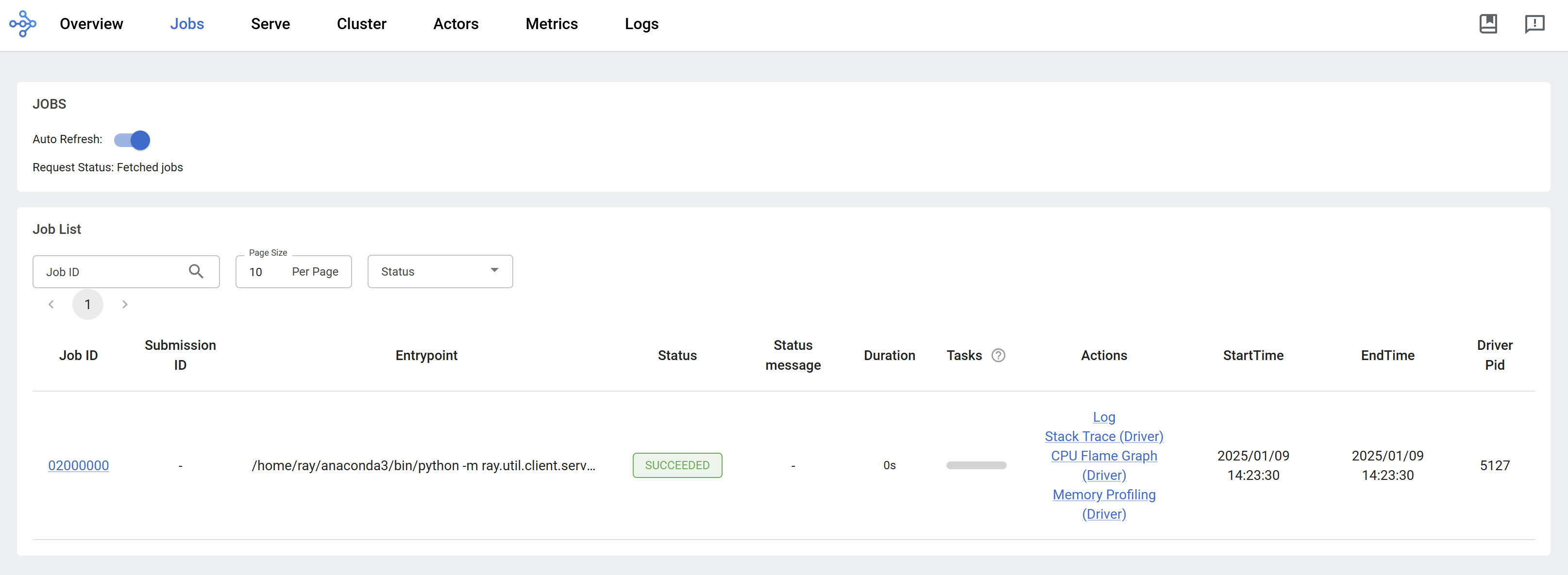Open the CPU Flame Graph (Driver) link
Image resolution: width=1568 pixels, height=575 pixels.
tap(1103, 456)
